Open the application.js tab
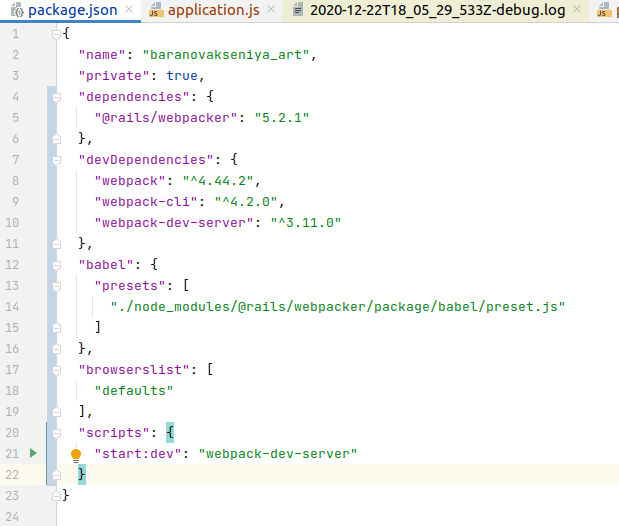 coord(214,10)
